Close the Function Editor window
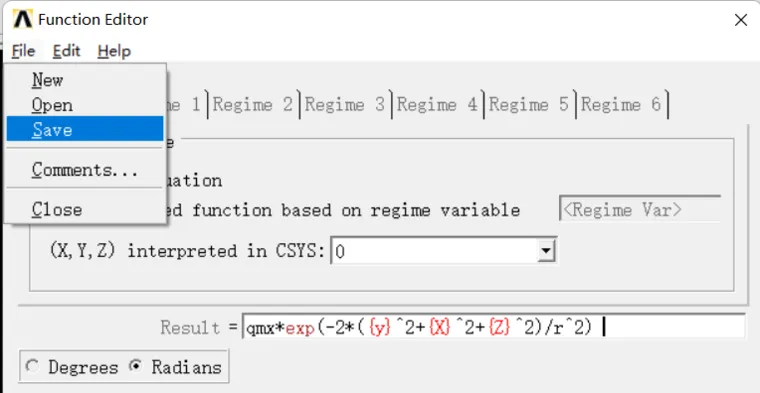760x393 pixels. click(740, 20)
